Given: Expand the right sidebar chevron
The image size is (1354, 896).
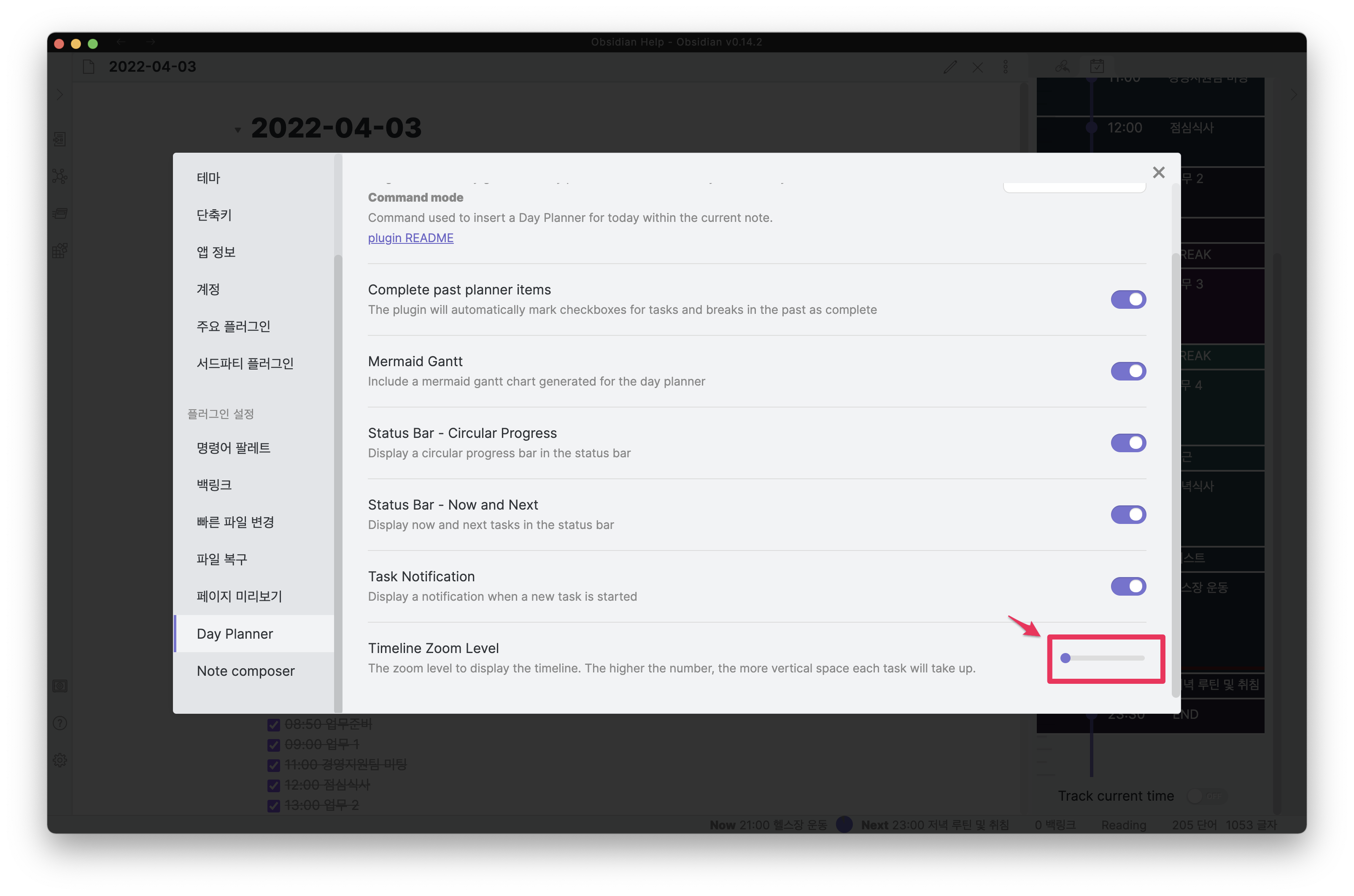Looking at the screenshot, I should pyautogui.click(x=1294, y=94).
